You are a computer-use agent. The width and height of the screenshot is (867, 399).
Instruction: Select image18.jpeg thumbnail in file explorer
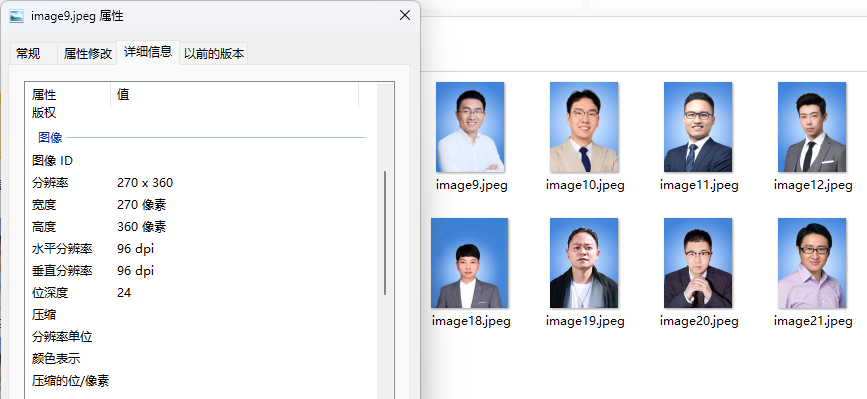coord(469,263)
